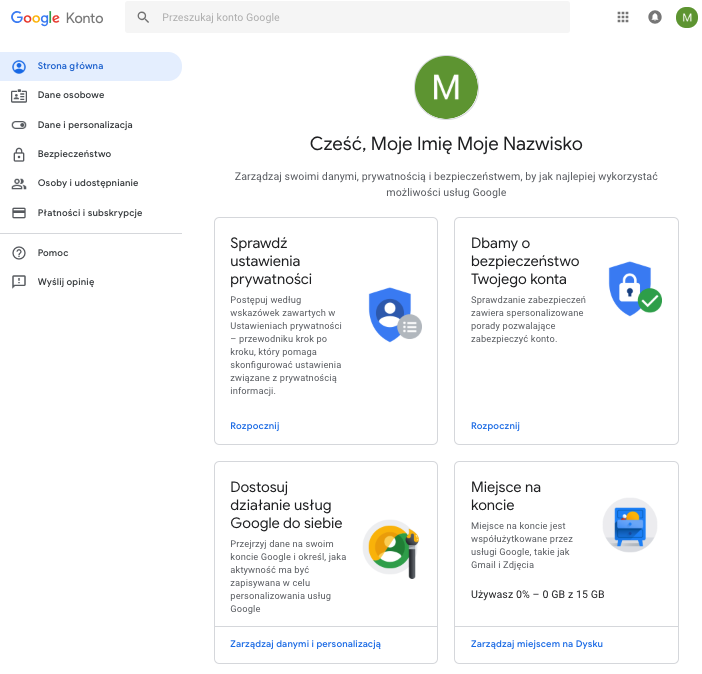Open the account avatar in top bar
The height and width of the screenshot is (674, 702).
pos(686,17)
